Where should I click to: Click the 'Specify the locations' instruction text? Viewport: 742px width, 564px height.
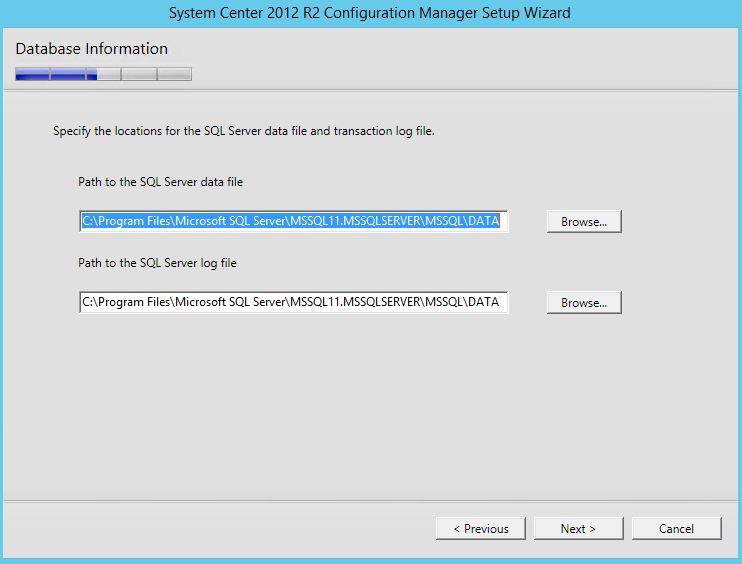[x=244, y=131]
